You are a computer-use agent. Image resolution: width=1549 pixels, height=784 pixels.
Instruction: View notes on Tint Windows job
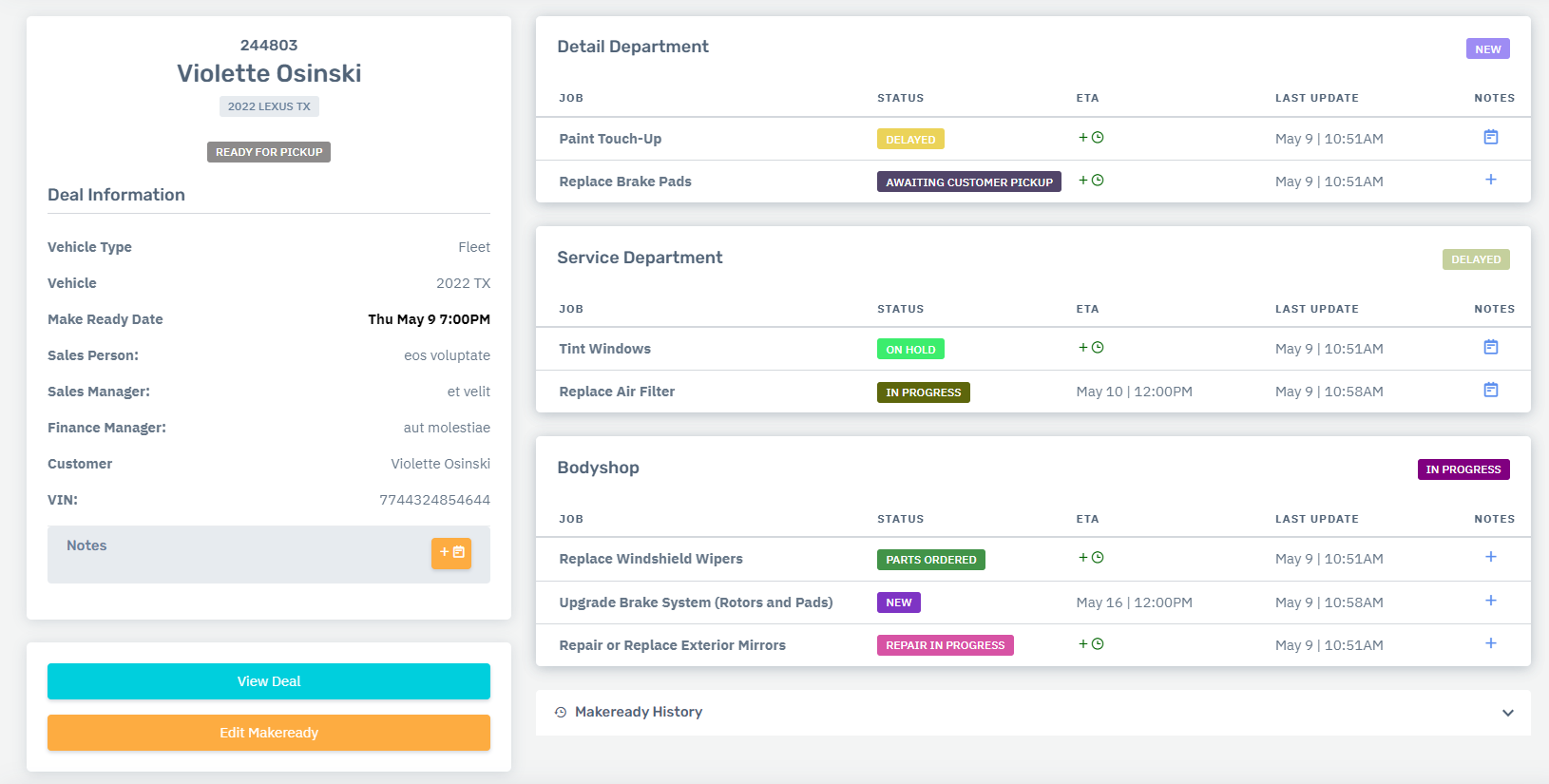pyautogui.click(x=1490, y=348)
